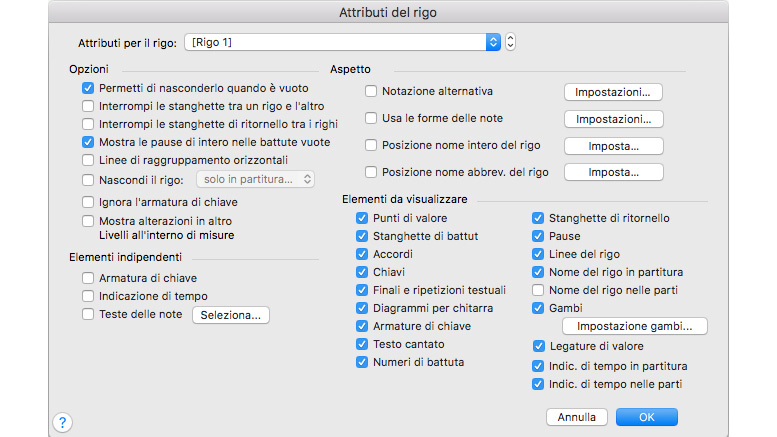Check 'Ignora l'armatura di chiave'
Viewport: 777px width, 437px height.
(89, 202)
